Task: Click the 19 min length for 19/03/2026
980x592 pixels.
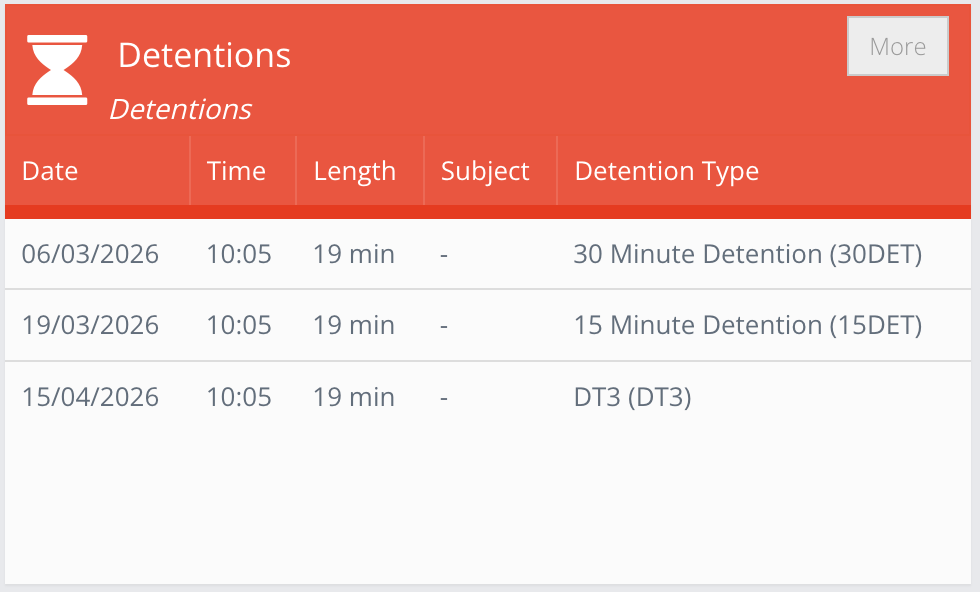Action: click(354, 325)
